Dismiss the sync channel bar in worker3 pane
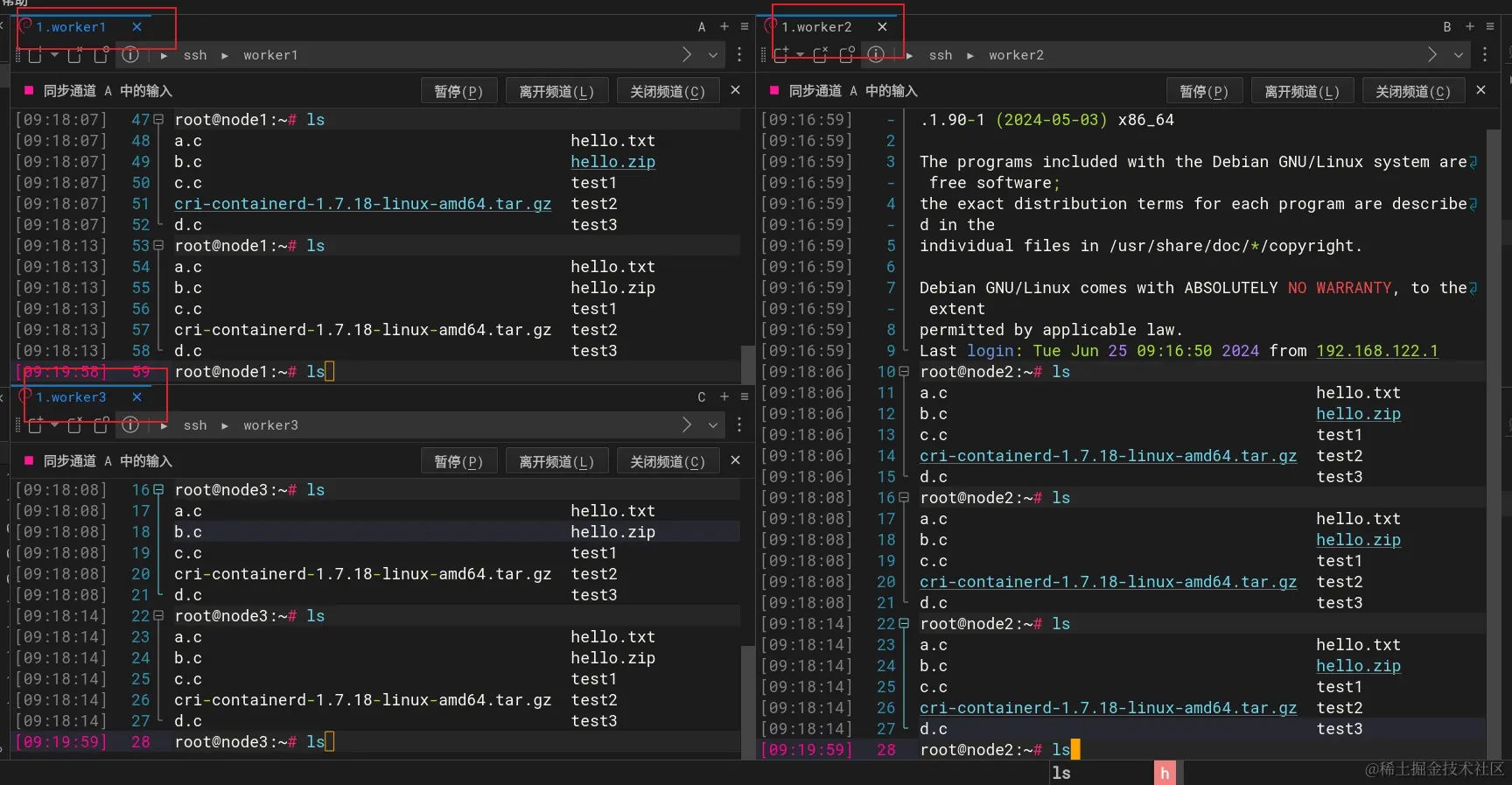Screen dimensions: 1512x785 tap(735, 460)
